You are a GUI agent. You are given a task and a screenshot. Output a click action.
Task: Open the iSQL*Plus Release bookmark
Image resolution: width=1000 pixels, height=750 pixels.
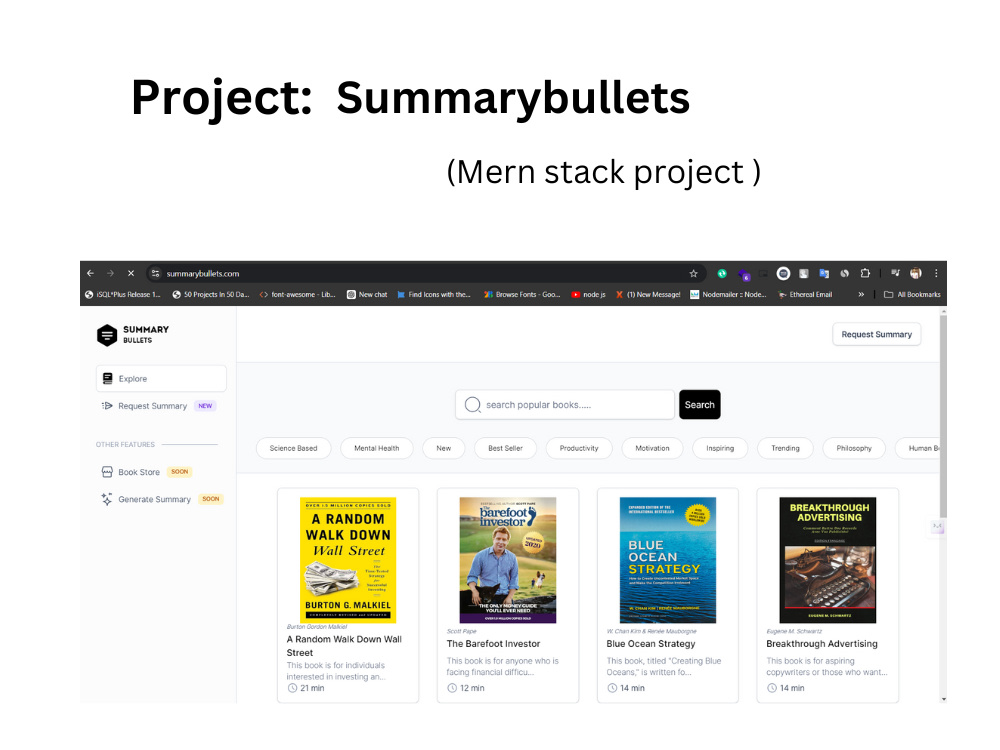pos(122,294)
